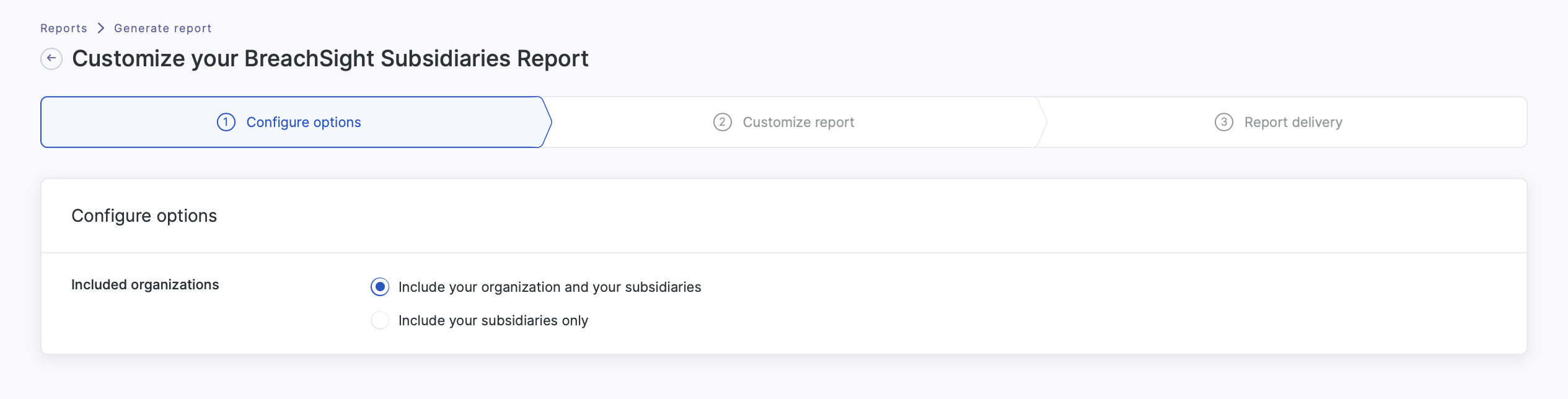This screenshot has width=1568, height=399.
Task: Click the back arrow icon beside the title
Action: tap(51, 59)
